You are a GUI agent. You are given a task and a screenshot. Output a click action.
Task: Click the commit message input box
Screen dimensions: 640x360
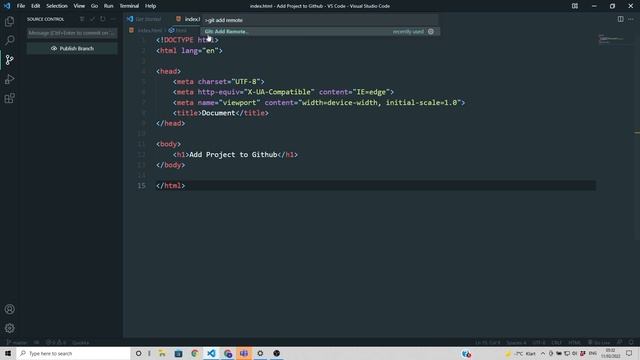72,33
